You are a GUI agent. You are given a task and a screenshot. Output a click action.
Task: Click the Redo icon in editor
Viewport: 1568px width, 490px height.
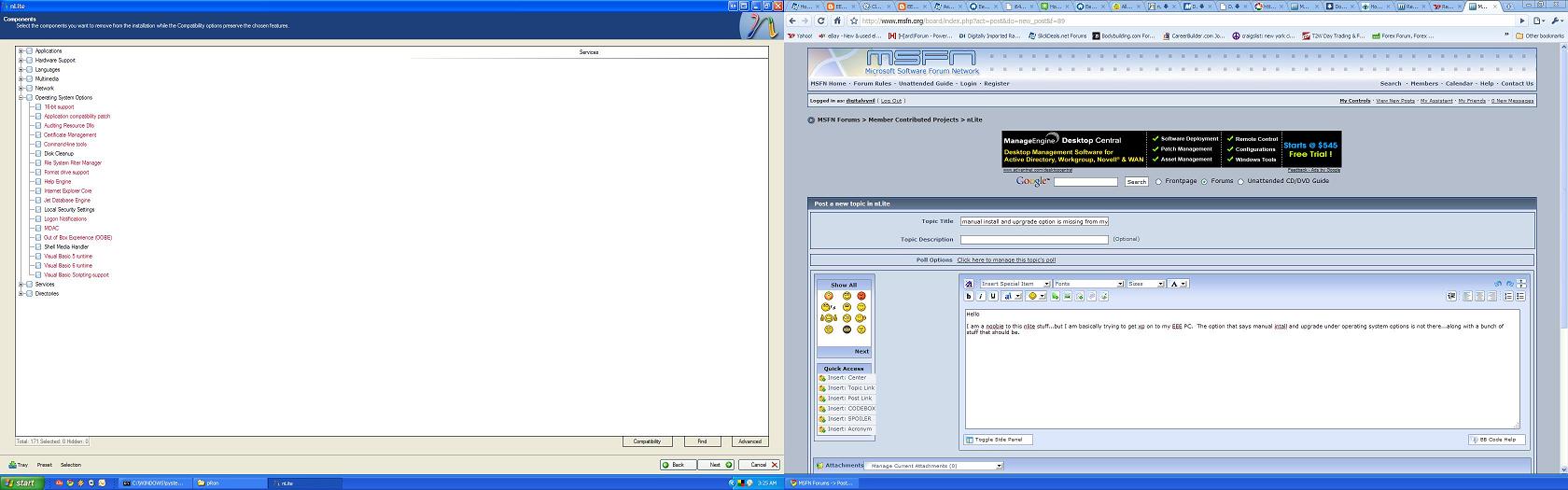click(x=1509, y=284)
